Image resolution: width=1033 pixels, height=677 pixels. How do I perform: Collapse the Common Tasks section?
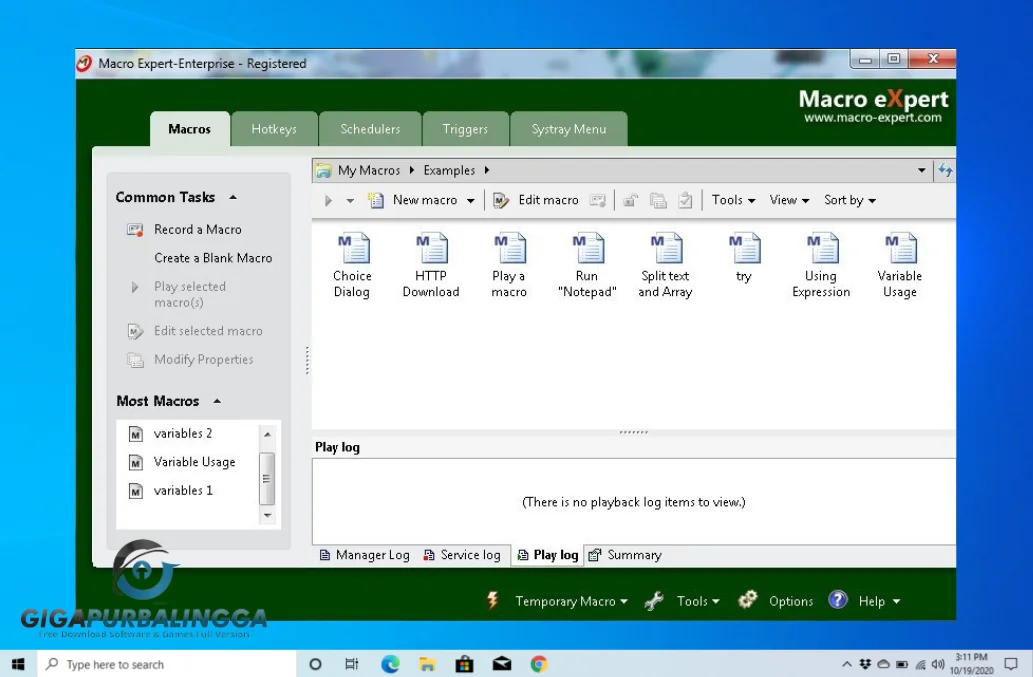233,198
